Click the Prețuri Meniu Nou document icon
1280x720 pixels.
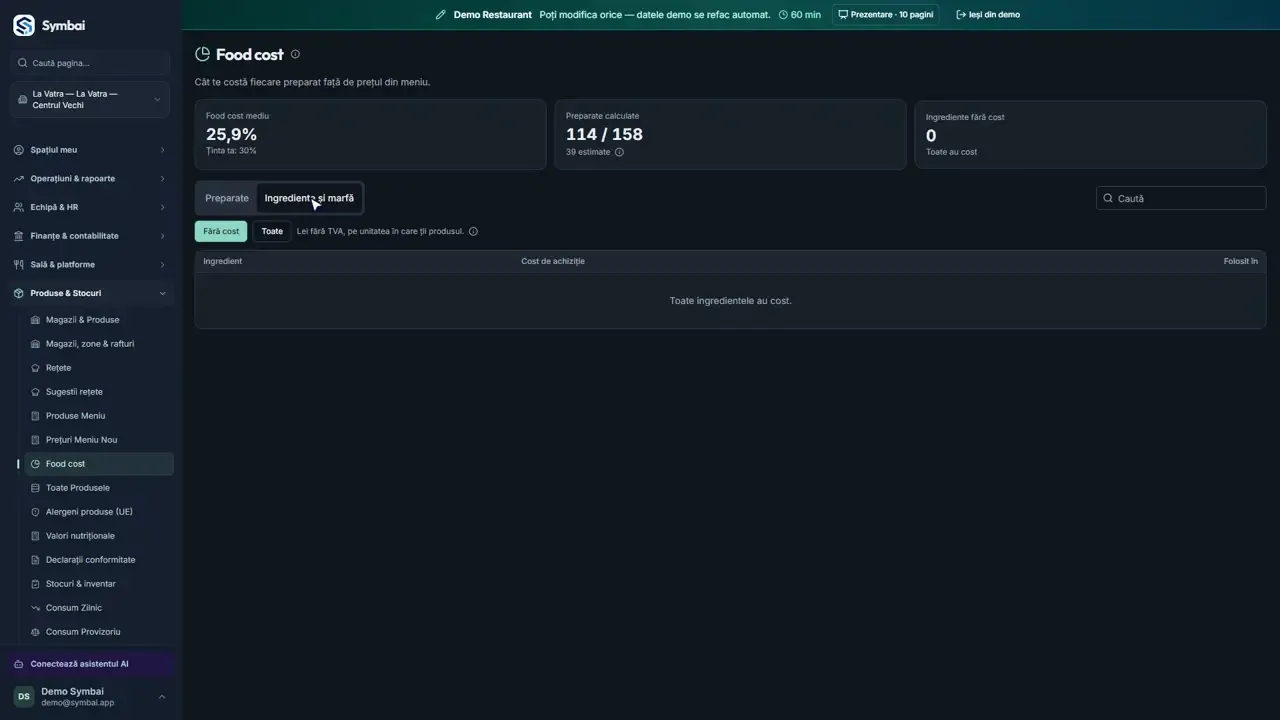point(36,440)
